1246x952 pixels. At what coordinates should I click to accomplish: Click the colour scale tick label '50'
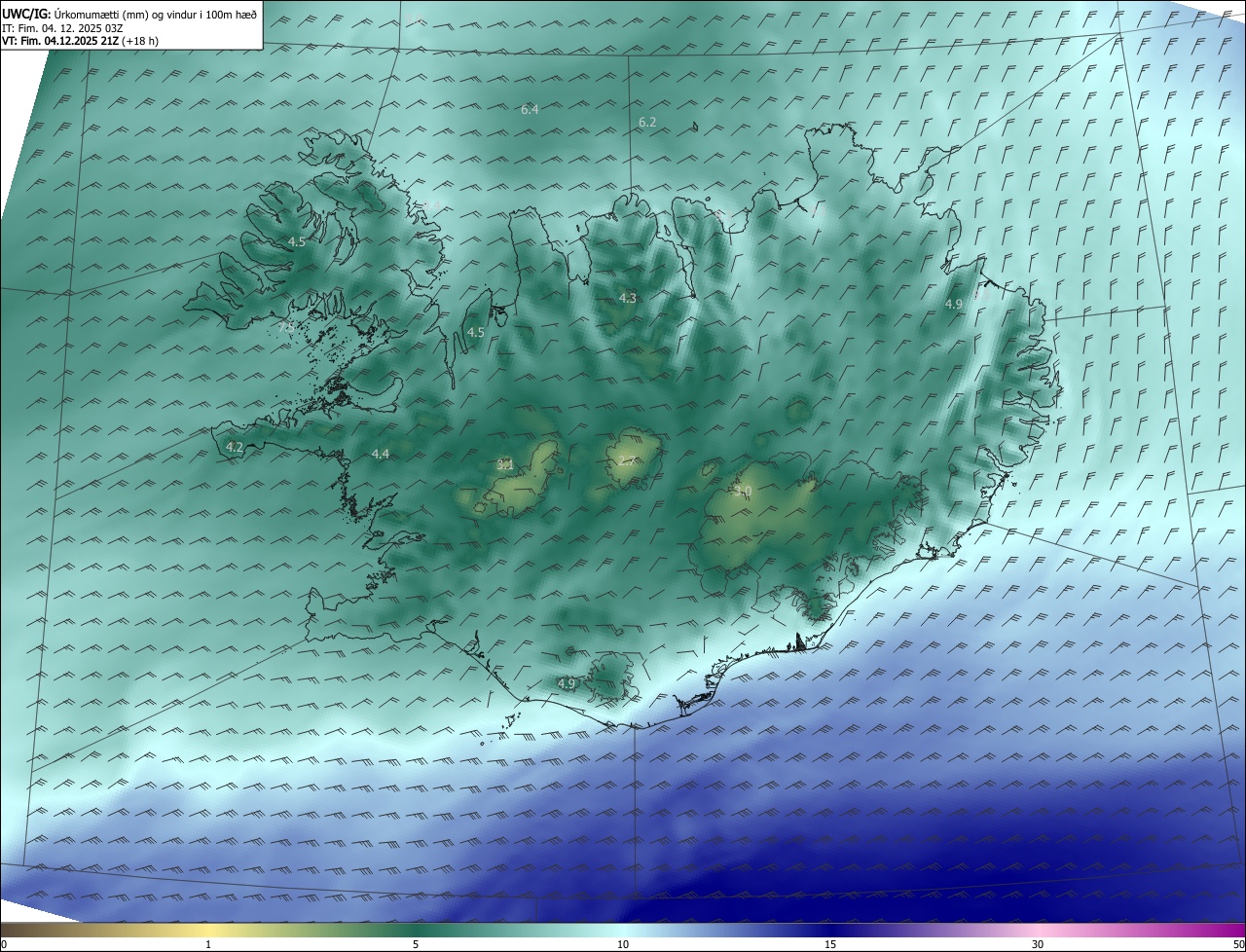coord(1238,944)
